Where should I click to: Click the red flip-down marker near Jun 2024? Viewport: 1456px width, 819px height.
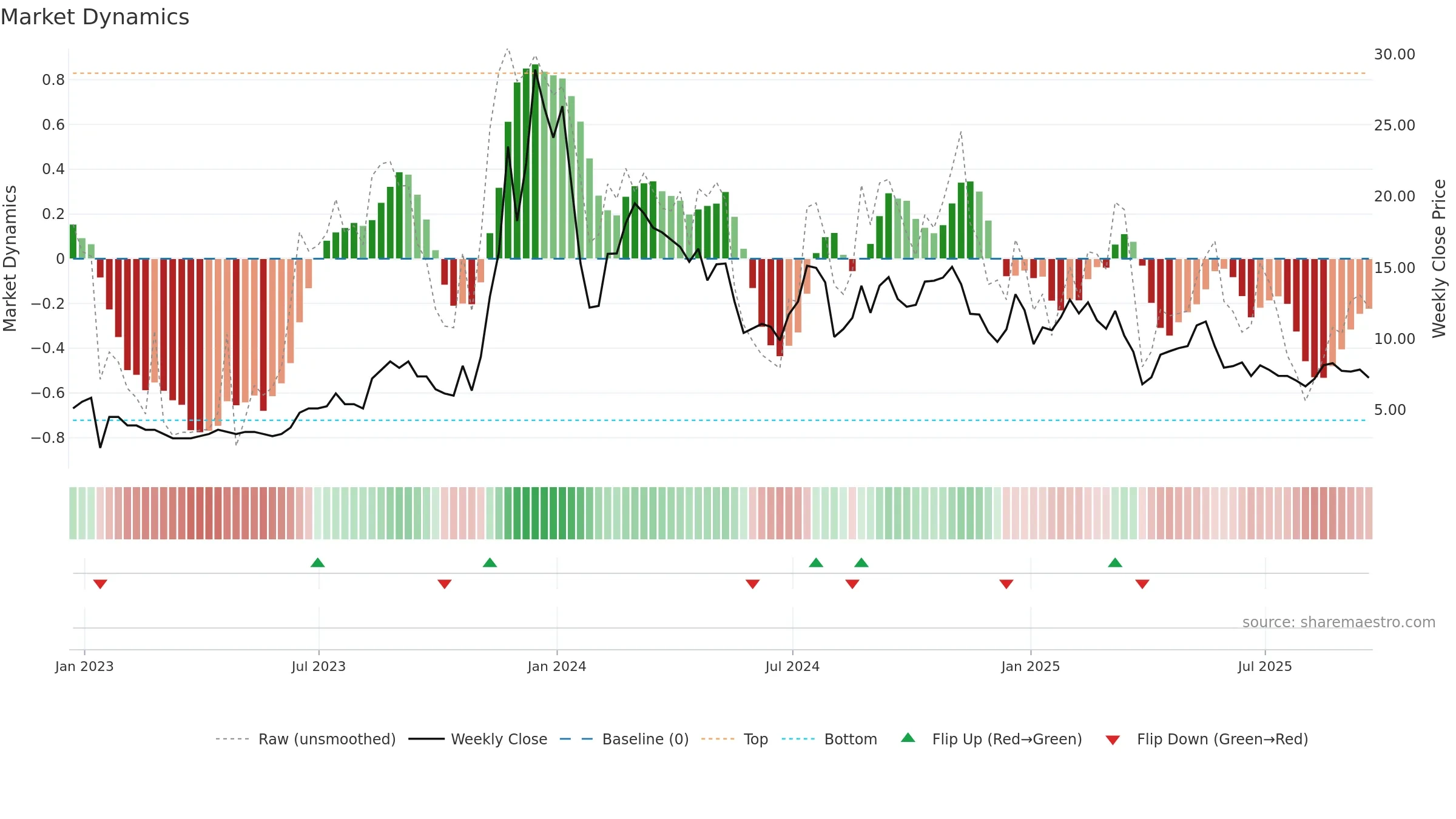pyautogui.click(x=753, y=584)
